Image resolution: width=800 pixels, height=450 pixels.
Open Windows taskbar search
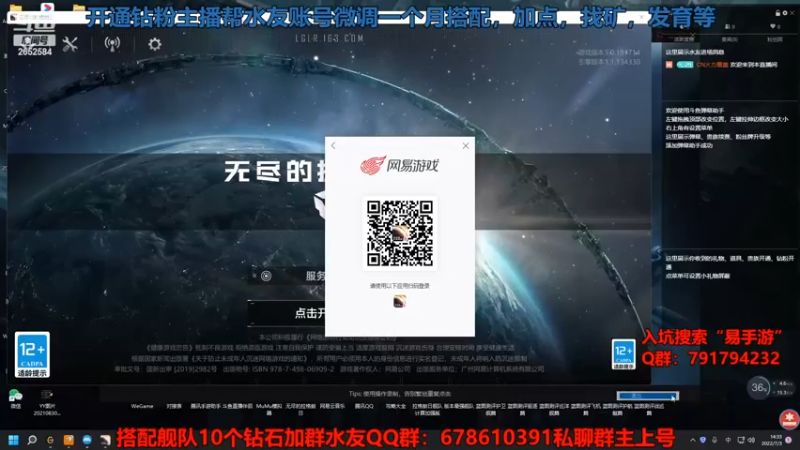32,440
